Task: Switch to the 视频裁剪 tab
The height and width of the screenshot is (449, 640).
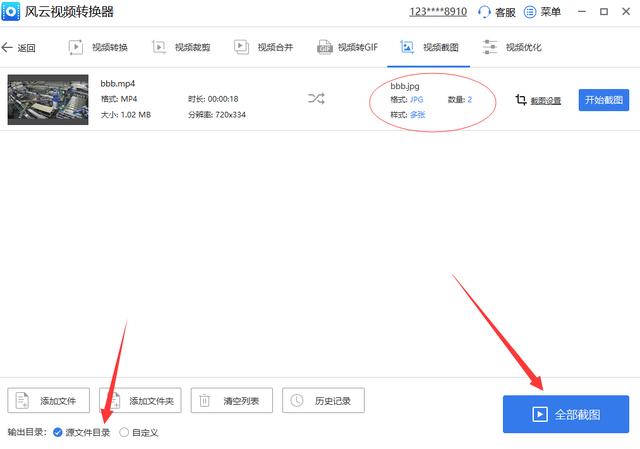Action: 181,47
